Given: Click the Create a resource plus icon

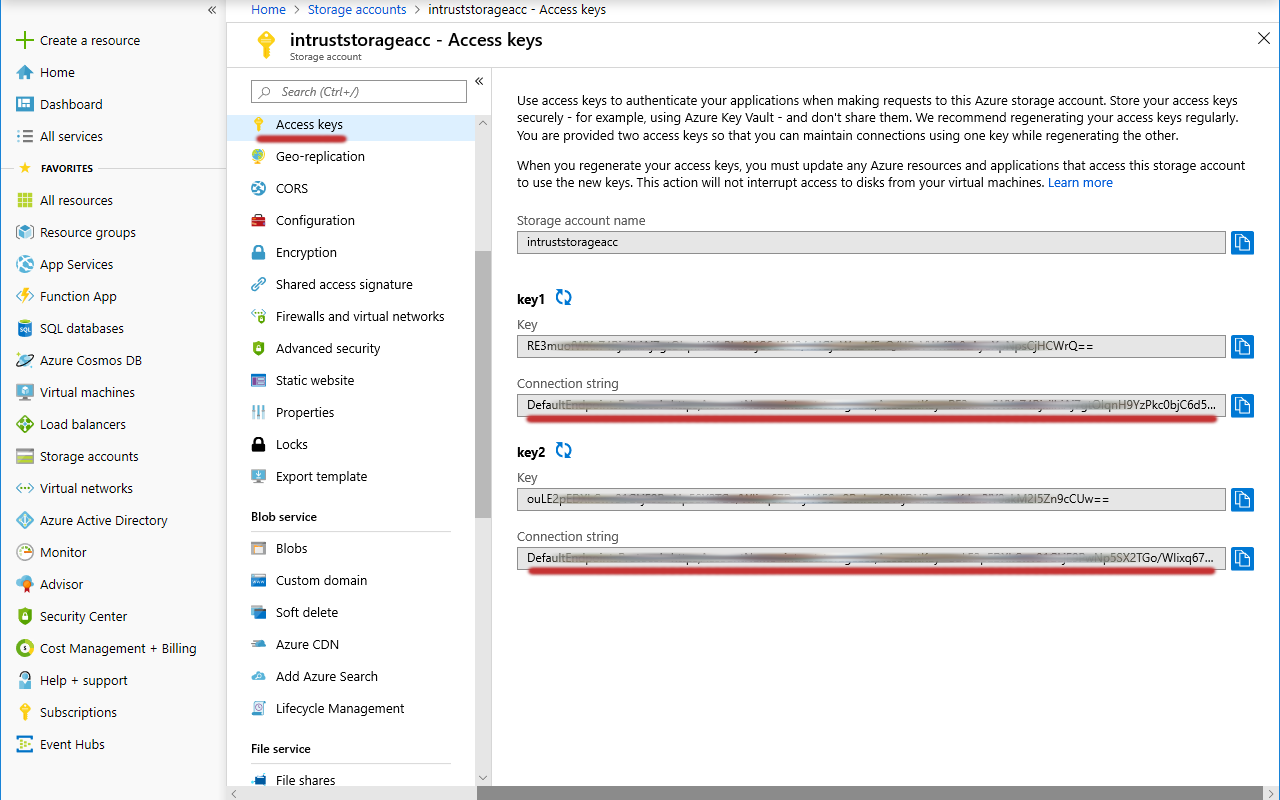Looking at the screenshot, I should tap(25, 40).
